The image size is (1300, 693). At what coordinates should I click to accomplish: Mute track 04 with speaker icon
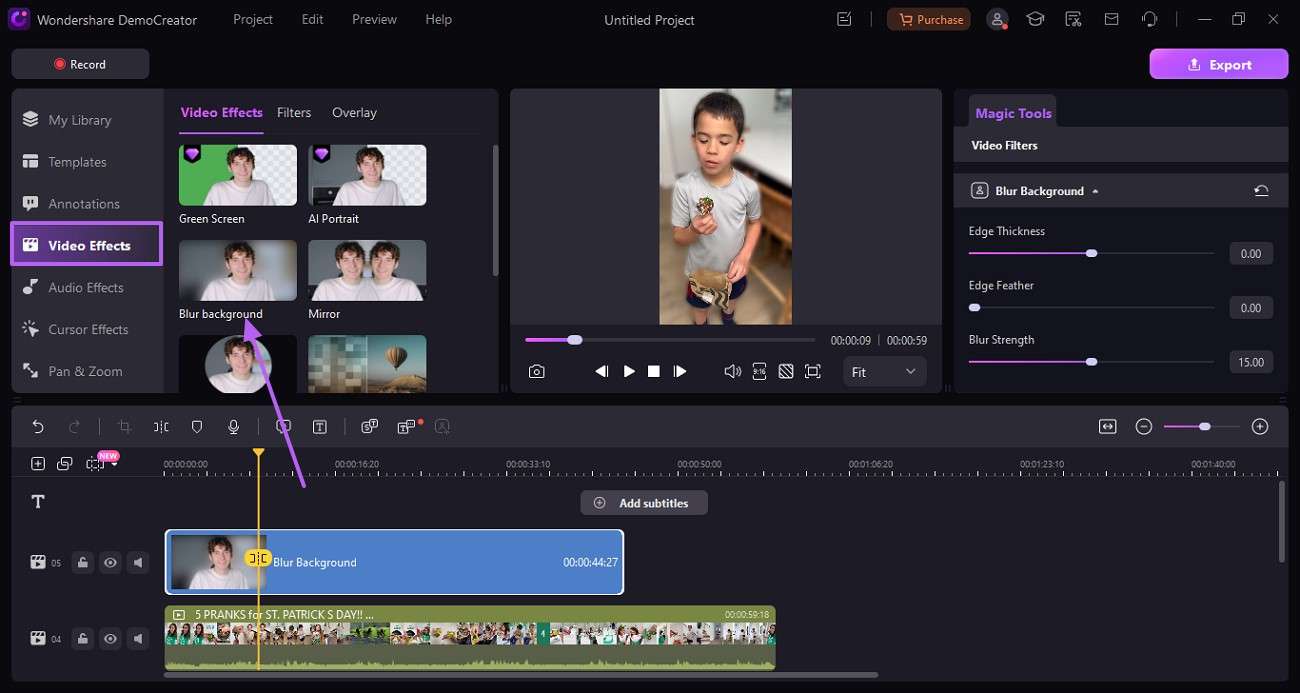pos(138,638)
